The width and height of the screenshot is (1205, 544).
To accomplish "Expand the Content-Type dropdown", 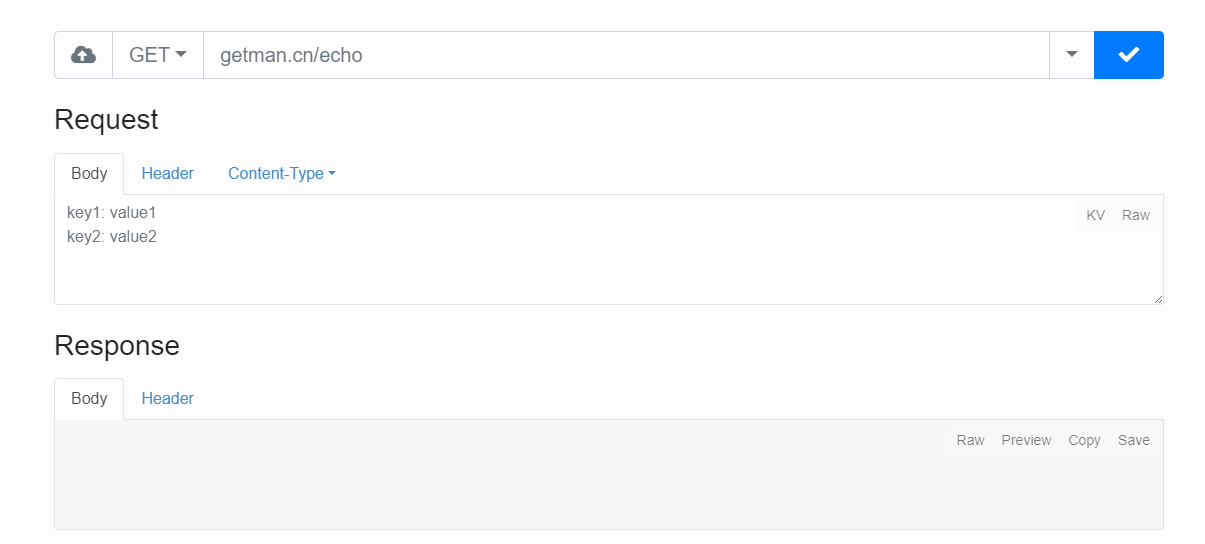I will [x=282, y=173].
